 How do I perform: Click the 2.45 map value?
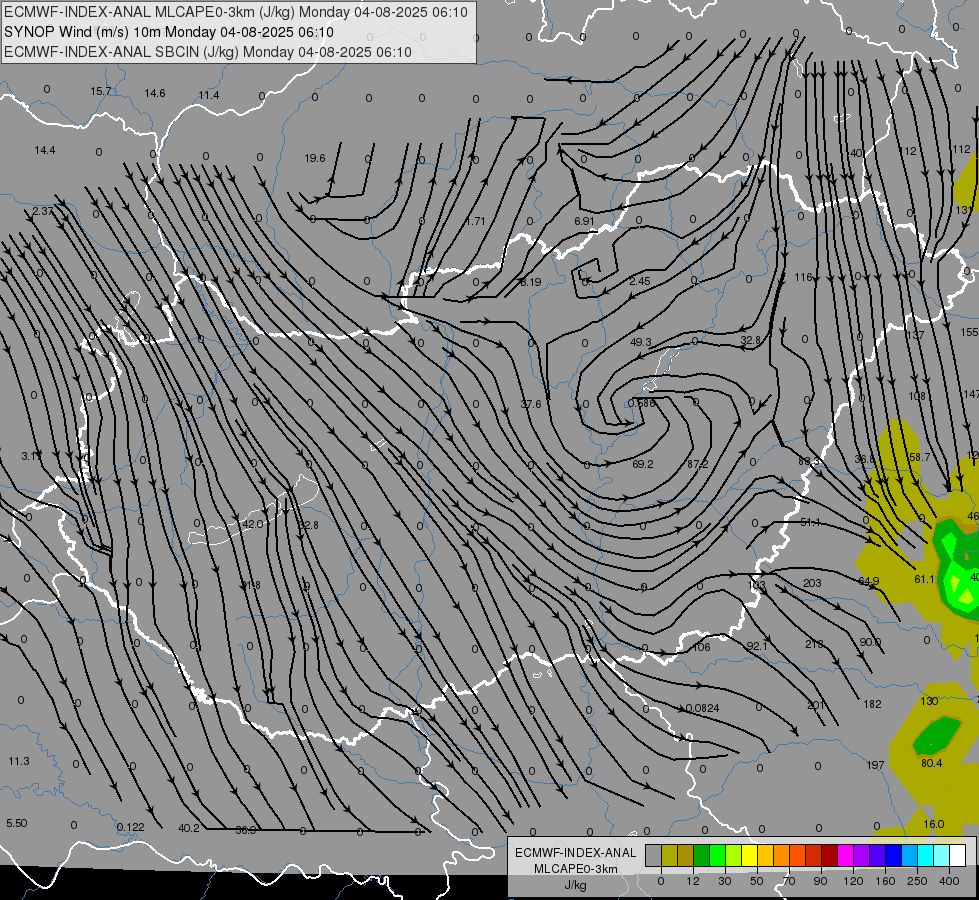tap(640, 281)
